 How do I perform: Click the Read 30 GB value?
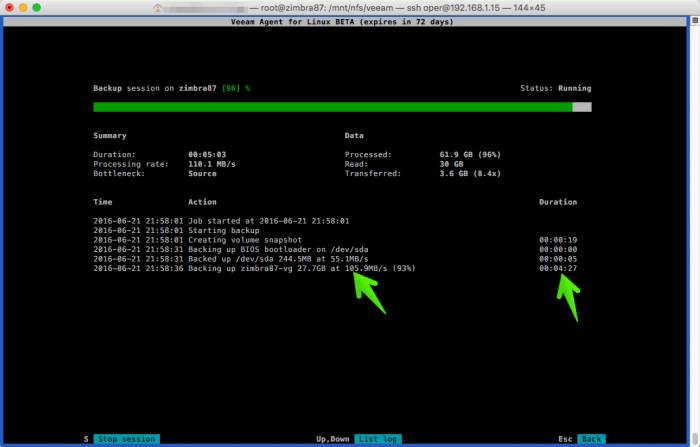451,164
